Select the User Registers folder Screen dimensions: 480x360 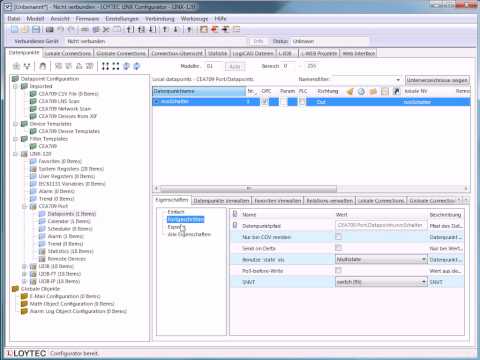click(67, 176)
